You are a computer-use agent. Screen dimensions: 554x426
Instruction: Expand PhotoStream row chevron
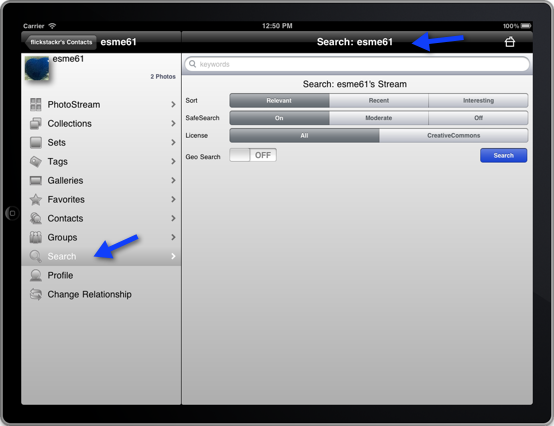[x=173, y=105]
